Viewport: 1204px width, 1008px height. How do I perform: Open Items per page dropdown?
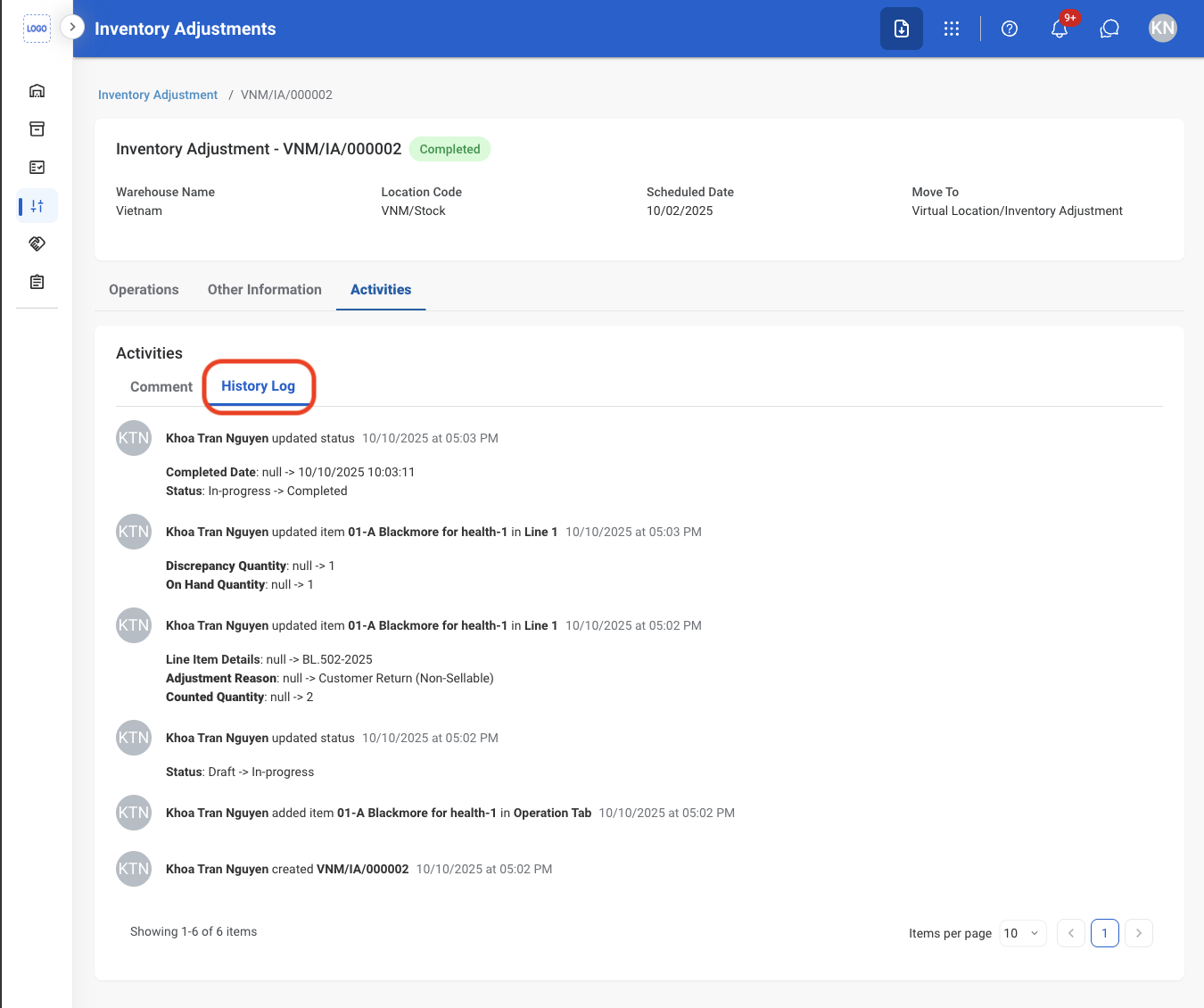(1023, 933)
